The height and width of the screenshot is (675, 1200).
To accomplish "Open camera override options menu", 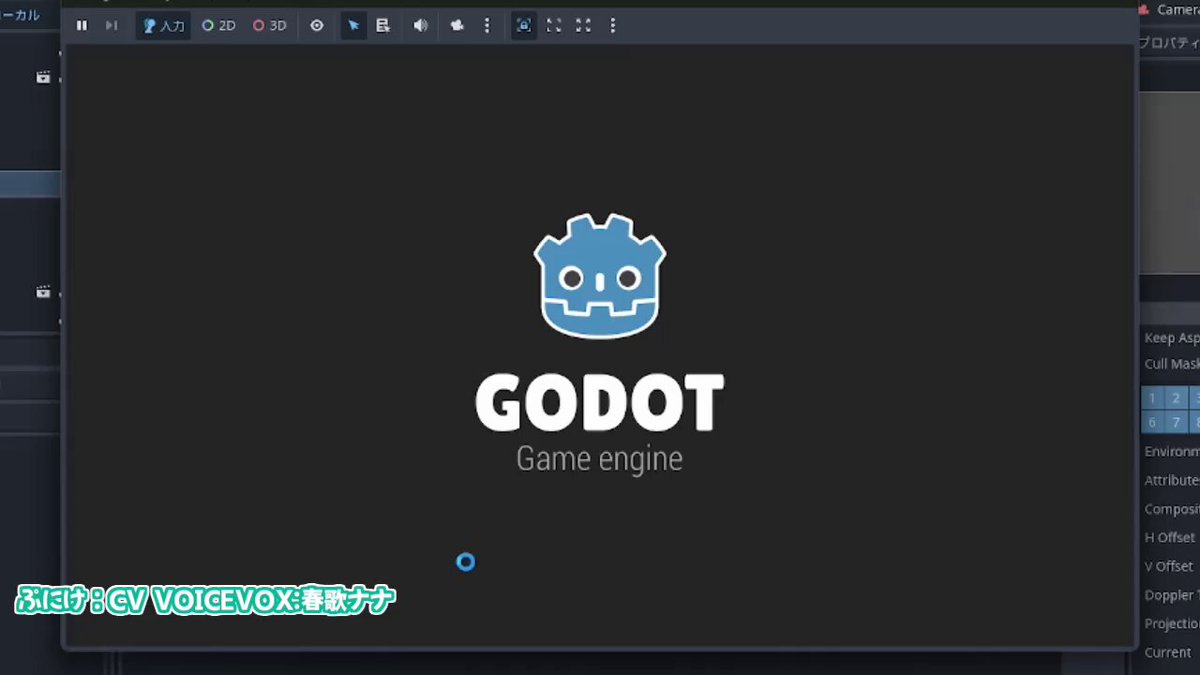I will [x=487, y=26].
